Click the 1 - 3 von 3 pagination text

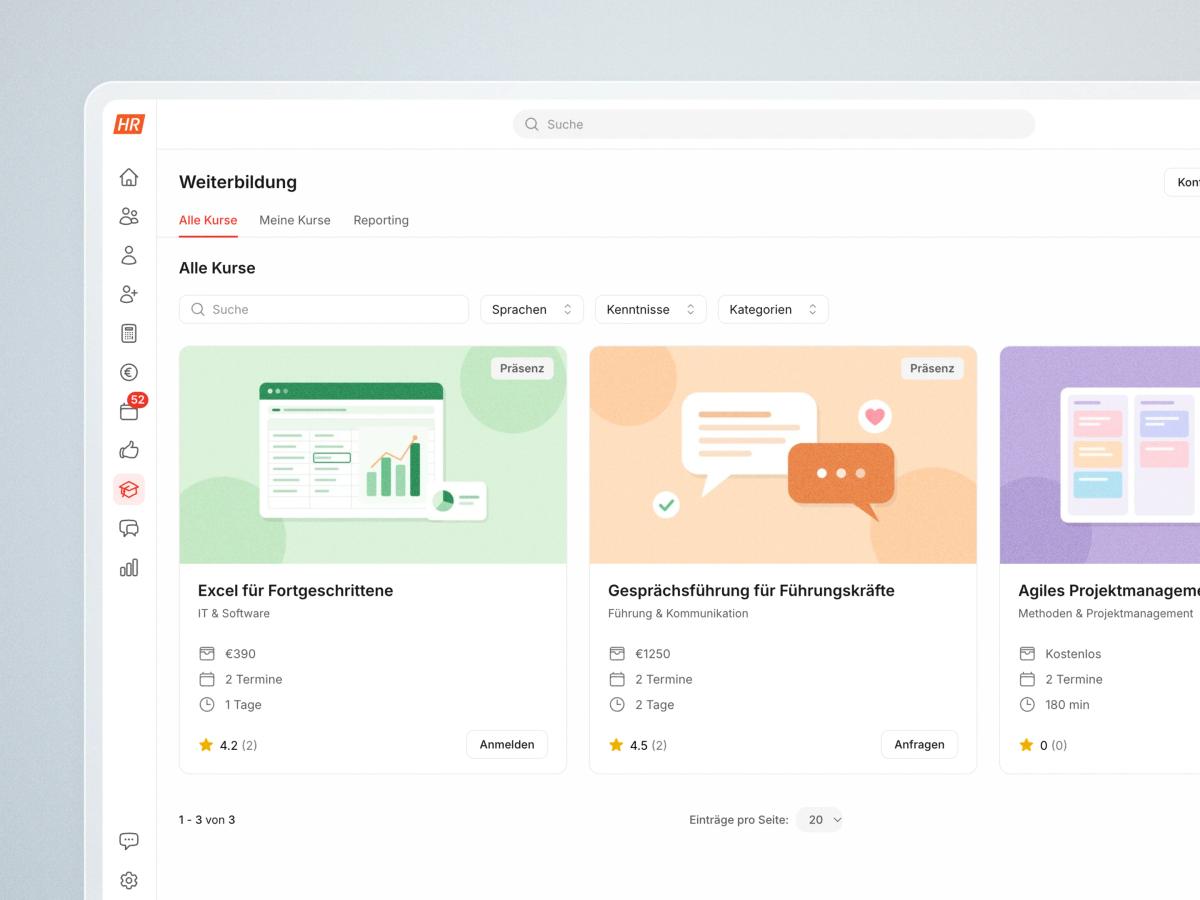click(207, 820)
